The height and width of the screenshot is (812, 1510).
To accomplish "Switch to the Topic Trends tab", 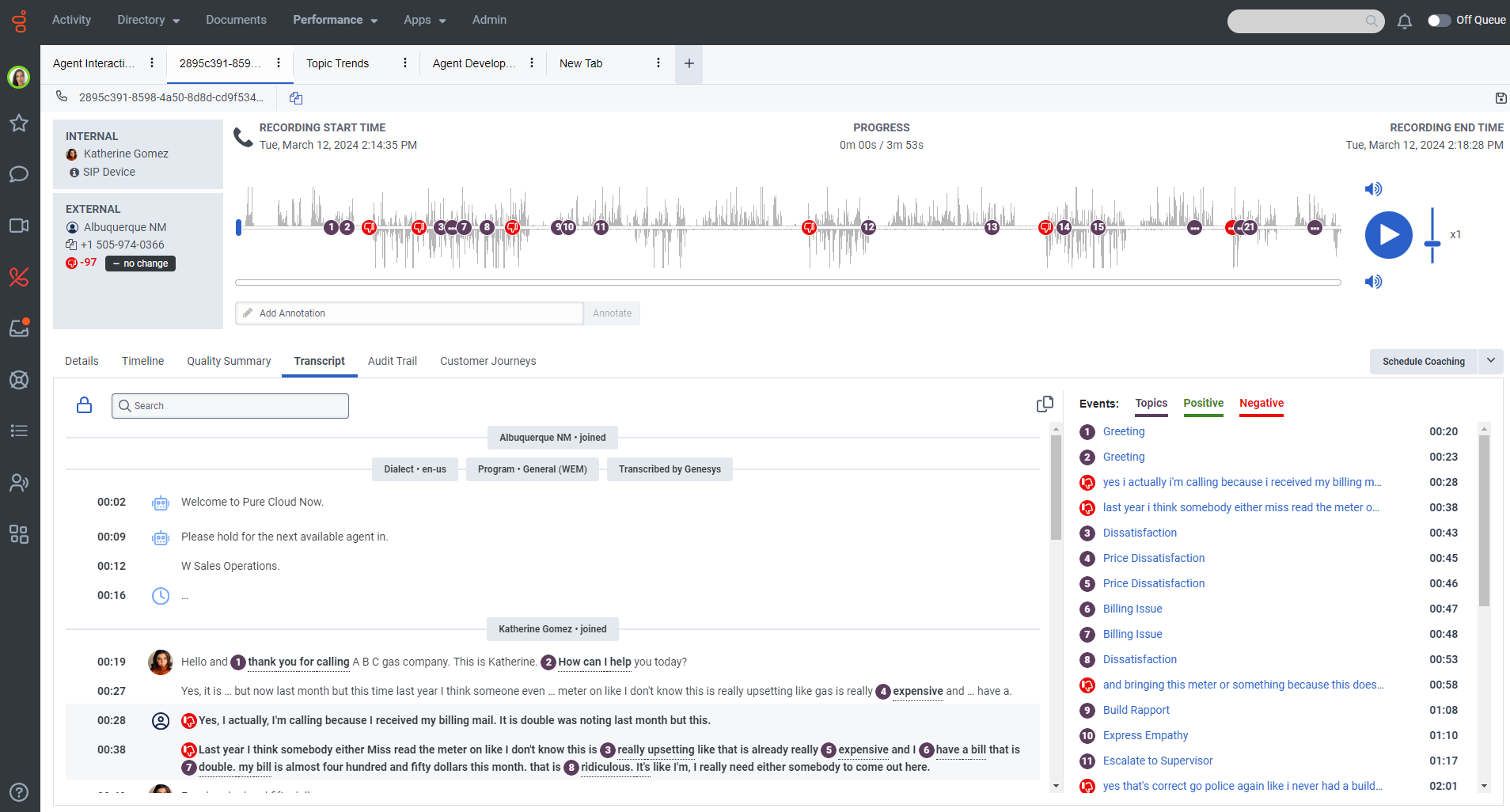I will (x=338, y=63).
